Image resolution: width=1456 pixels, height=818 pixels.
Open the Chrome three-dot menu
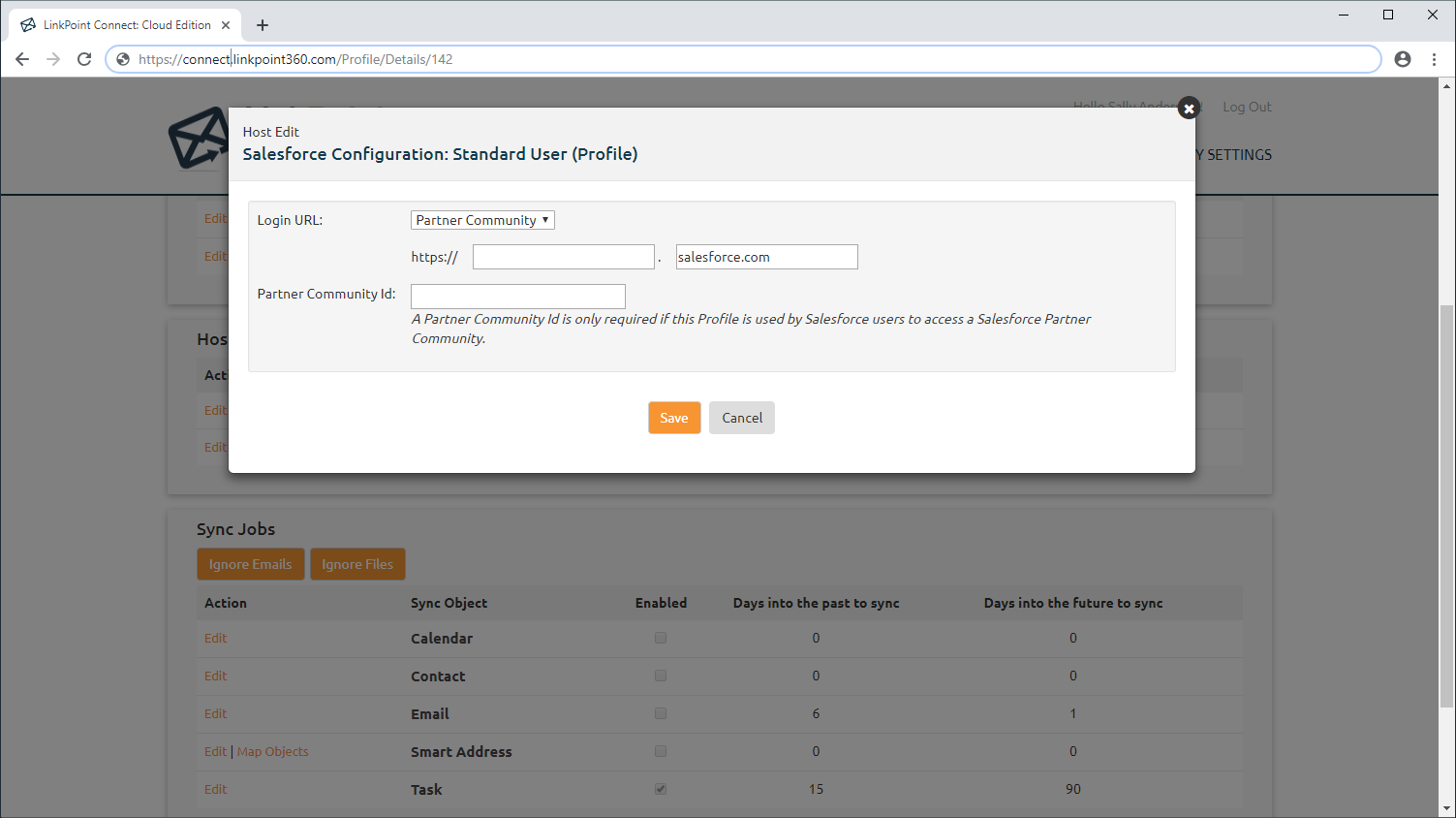click(1434, 59)
